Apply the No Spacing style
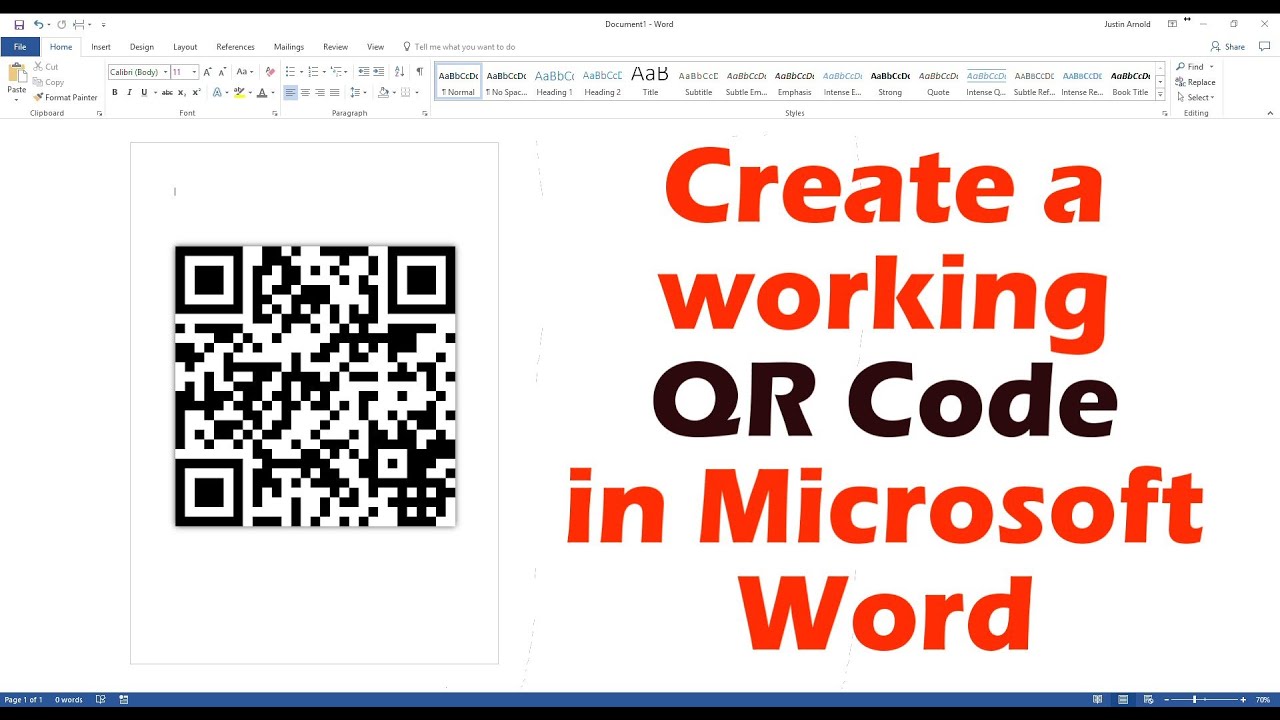Viewport: 1280px width, 720px height. point(506,82)
